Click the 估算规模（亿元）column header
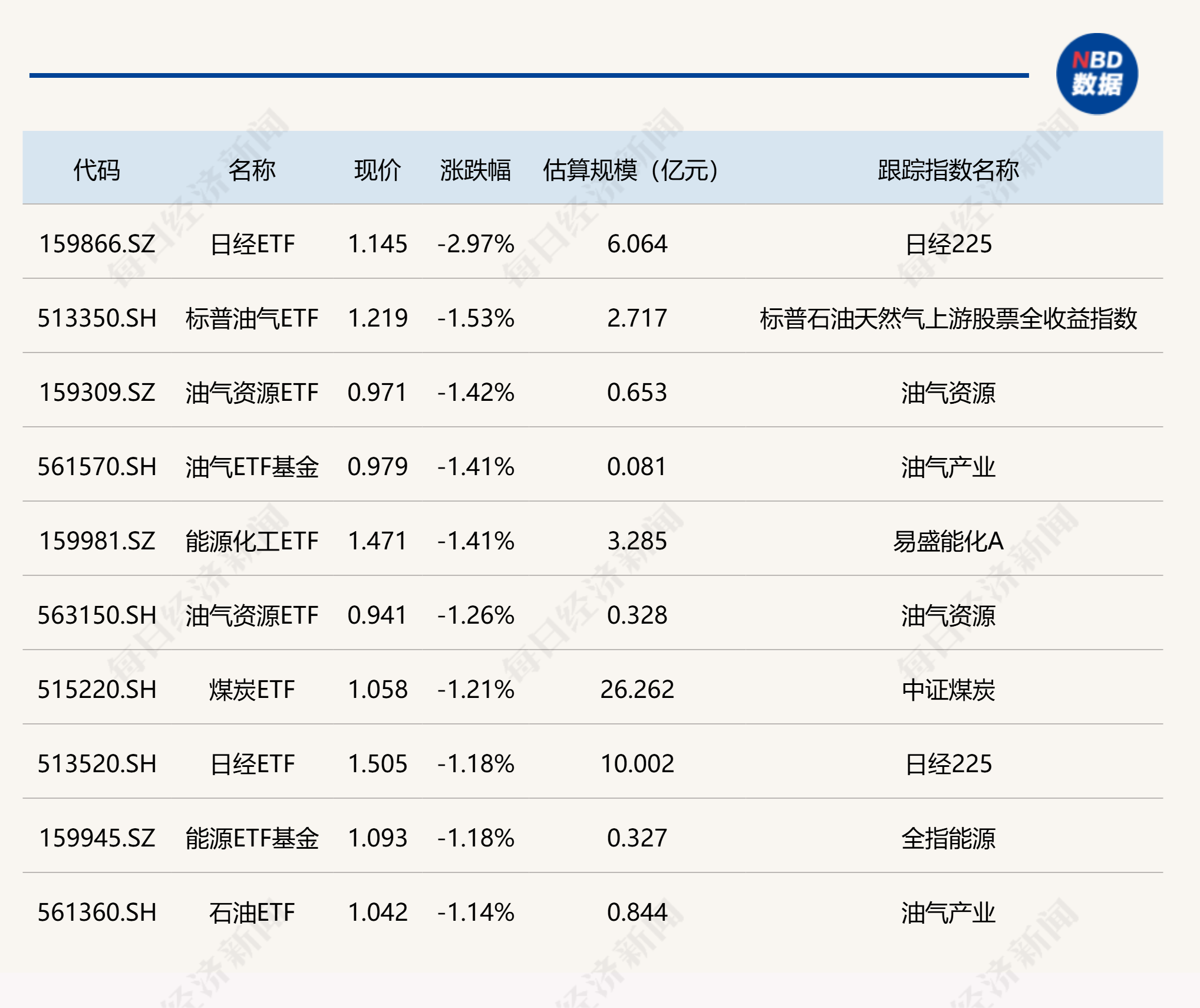This screenshot has height=1008, width=1200. coord(631,170)
